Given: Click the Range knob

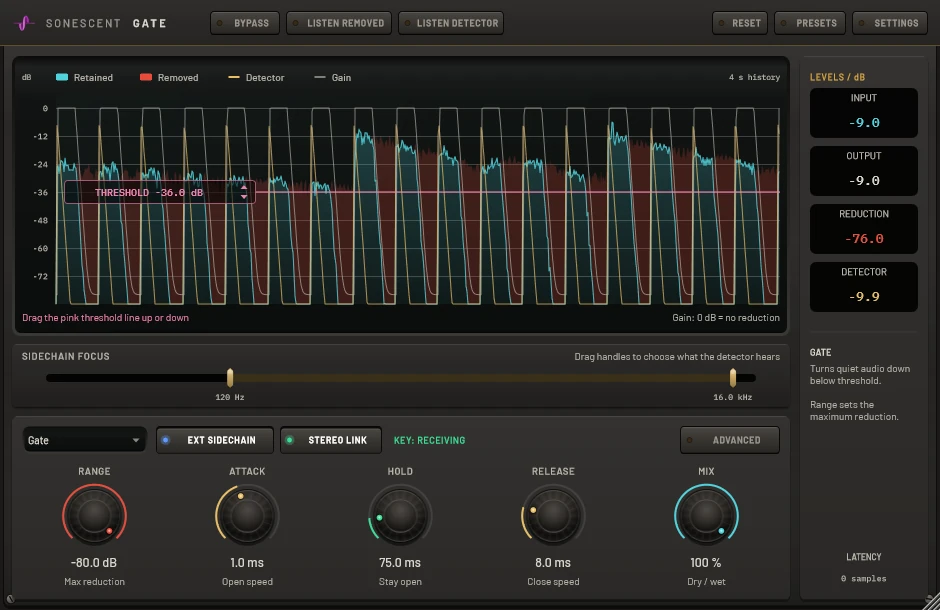Looking at the screenshot, I should click(x=94, y=515).
